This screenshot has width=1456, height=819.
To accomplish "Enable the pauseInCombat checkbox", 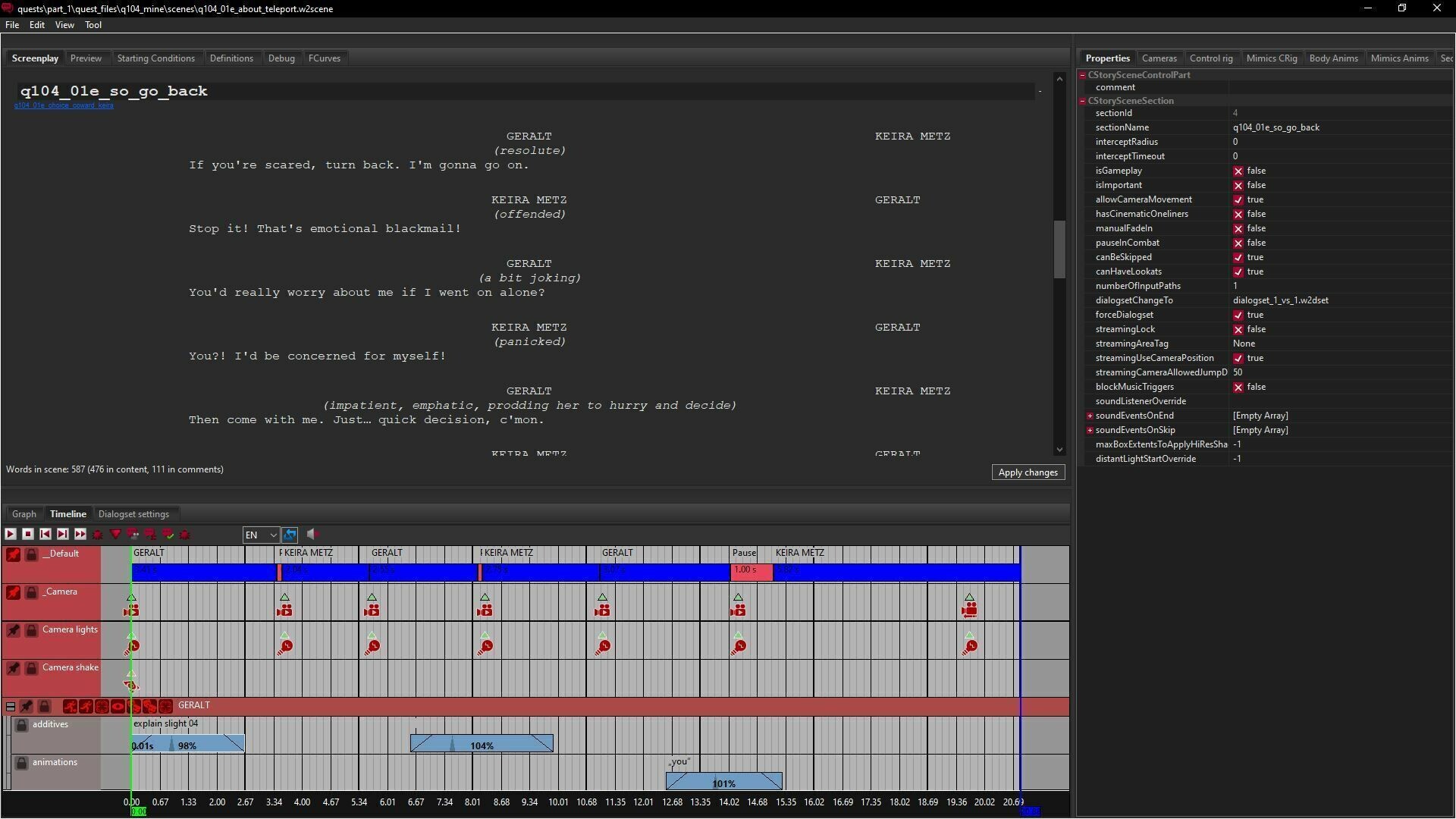I will pos(1239,243).
